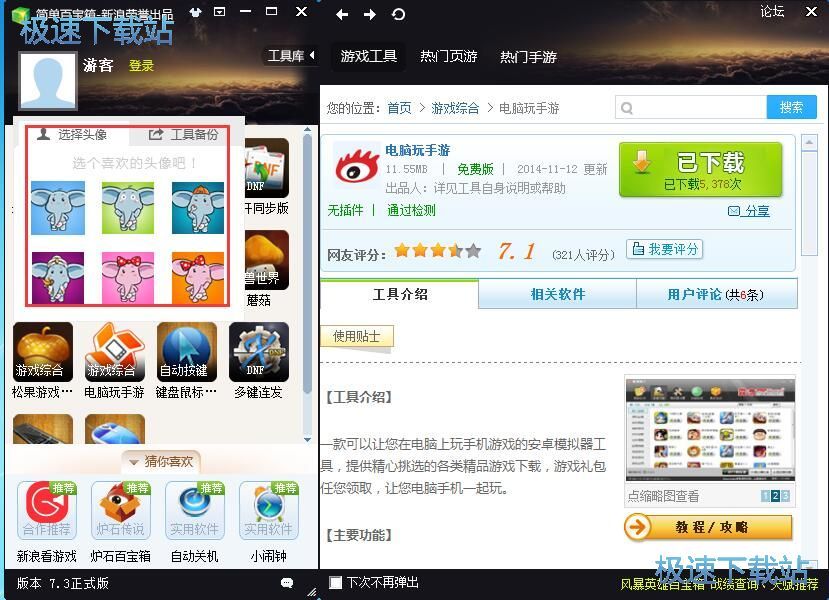Open the 论坛 forum link
Image resolution: width=829 pixels, height=600 pixels.
point(772,12)
